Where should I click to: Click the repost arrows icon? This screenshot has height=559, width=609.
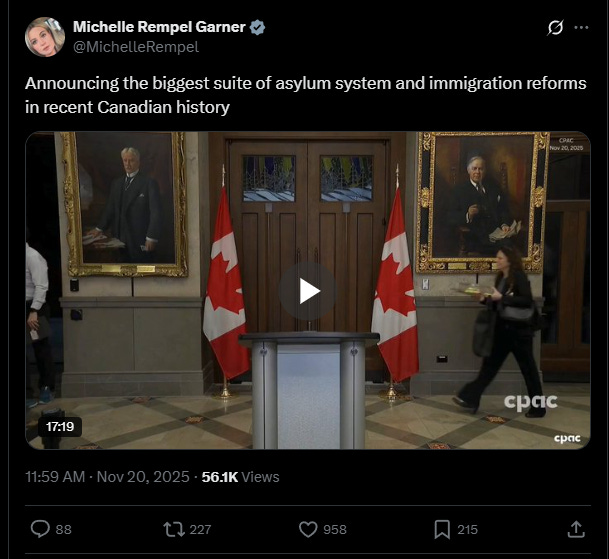tap(174, 529)
